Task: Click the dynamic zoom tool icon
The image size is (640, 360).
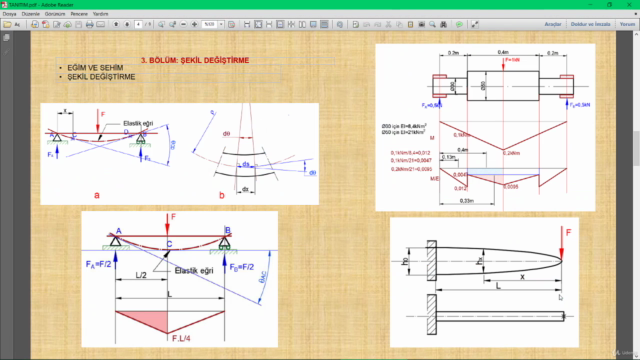Action: [x=172, y=24]
